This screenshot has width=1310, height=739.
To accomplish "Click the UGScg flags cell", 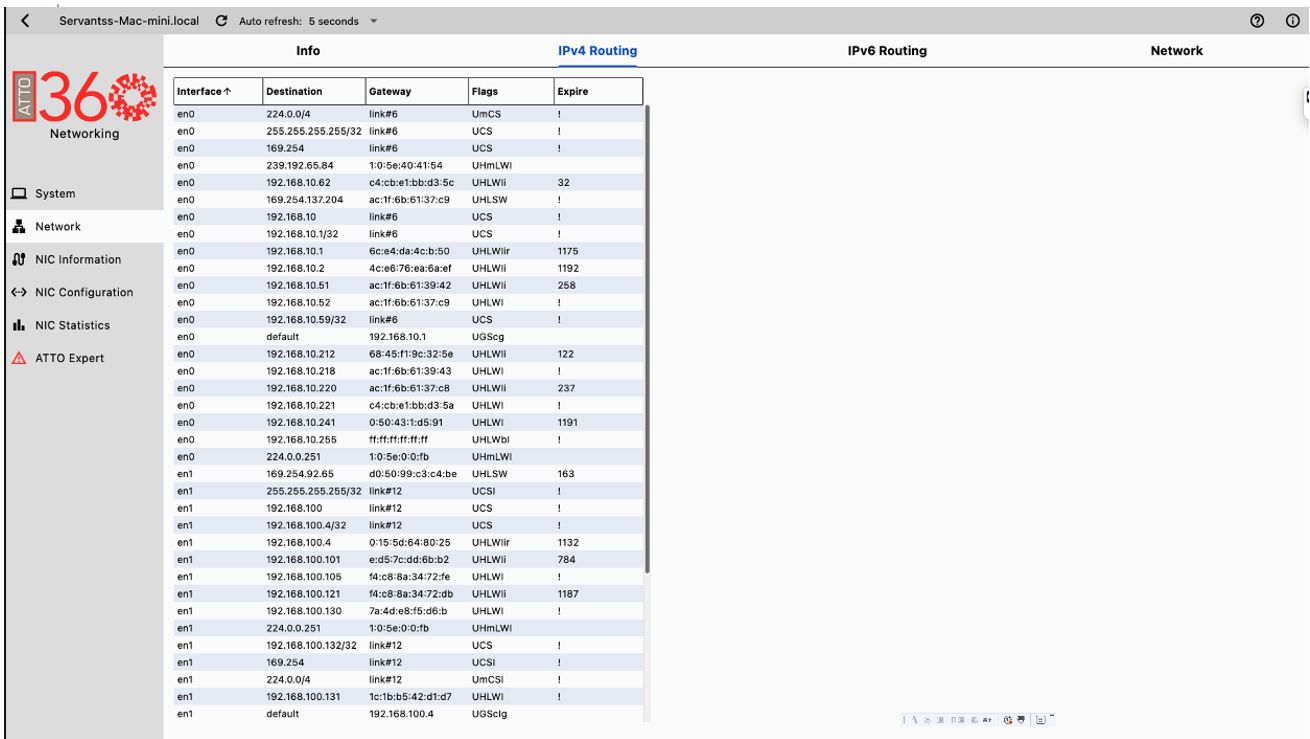I will point(490,337).
